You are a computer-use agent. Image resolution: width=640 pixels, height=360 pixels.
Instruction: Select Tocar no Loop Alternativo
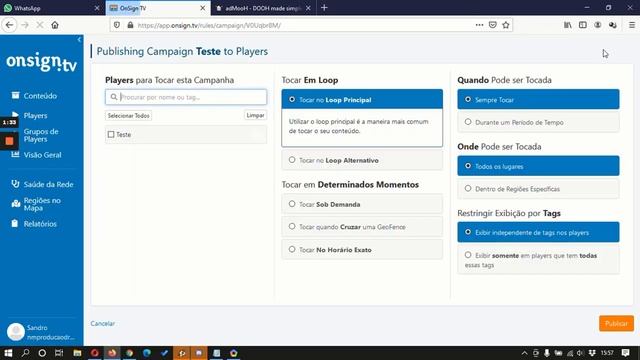362,160
